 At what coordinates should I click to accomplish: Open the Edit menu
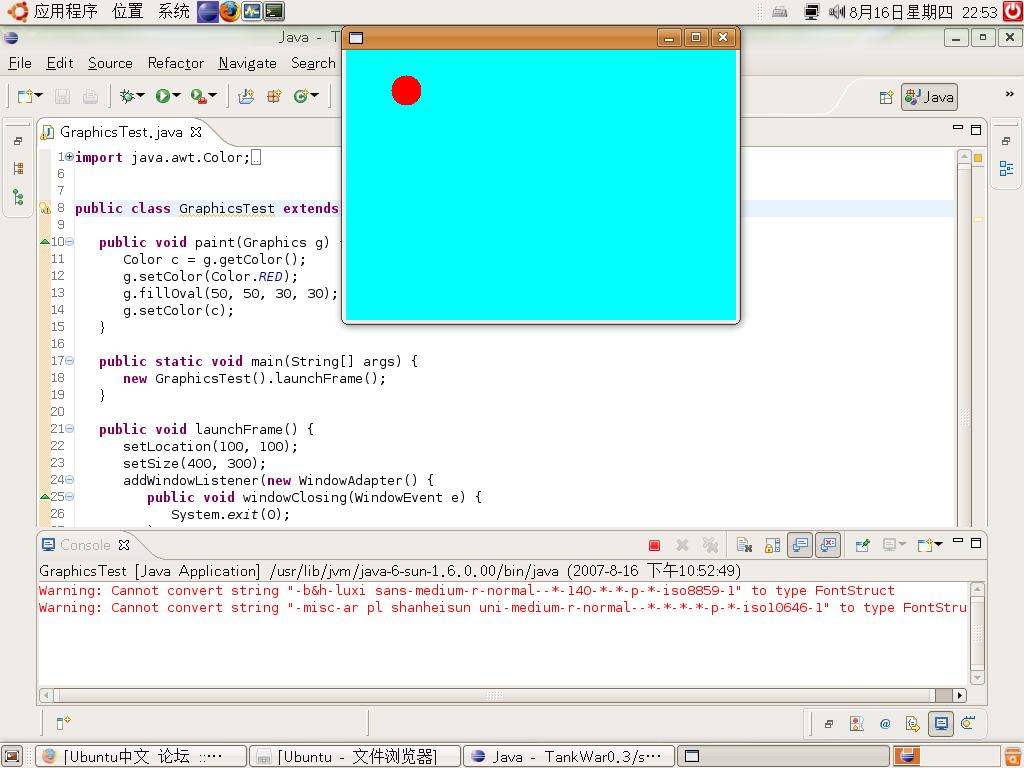pyautogui.click(x=59, y=63)
